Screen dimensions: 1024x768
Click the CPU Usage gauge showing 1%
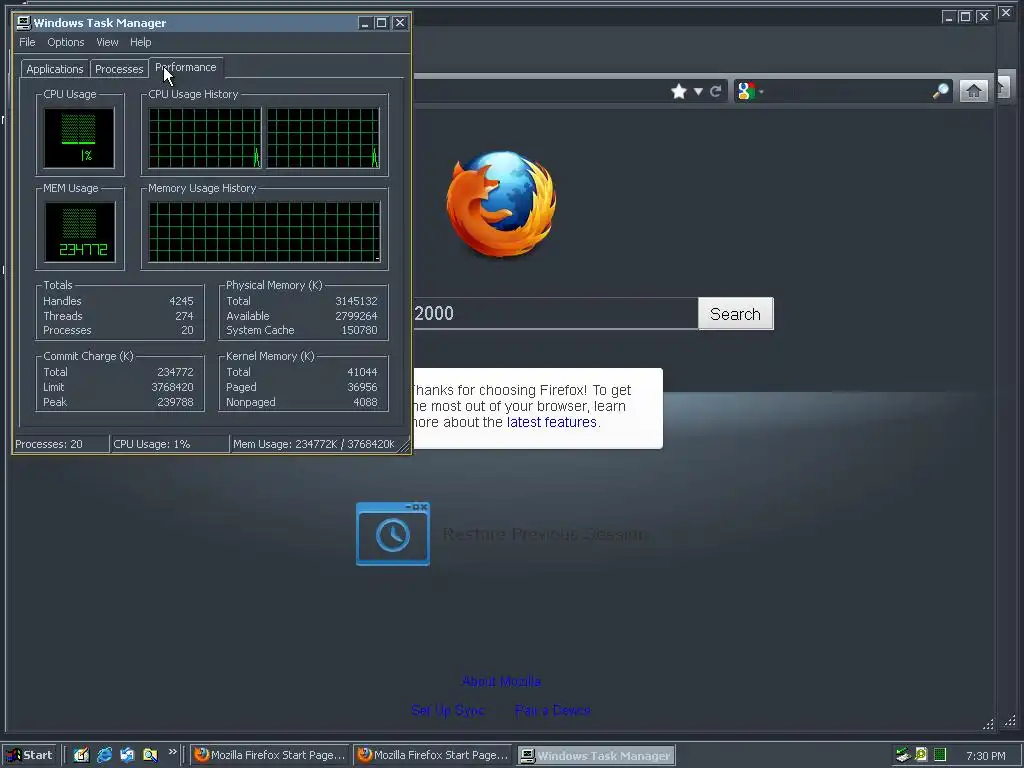79,138
